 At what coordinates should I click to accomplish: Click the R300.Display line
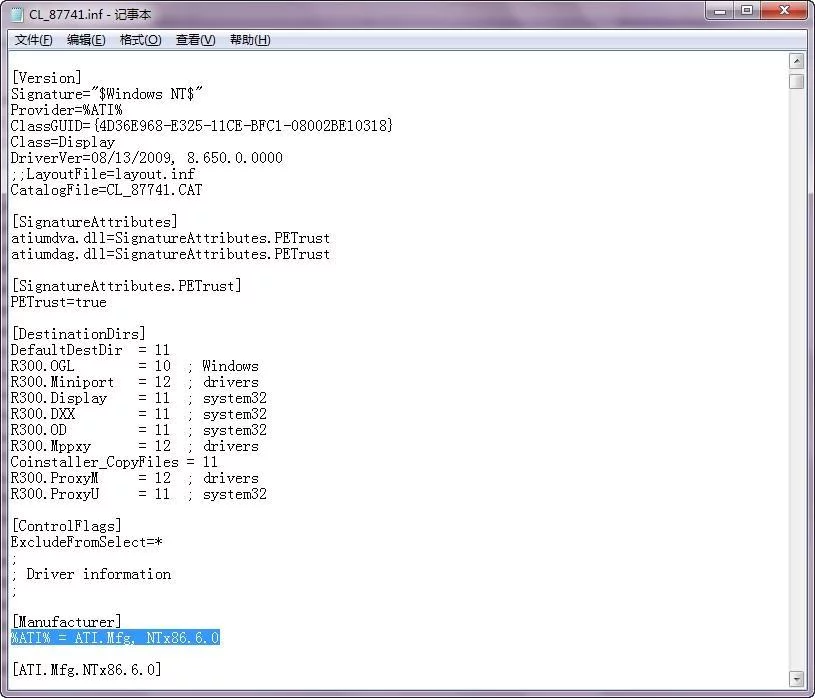[x=139, y=398]
